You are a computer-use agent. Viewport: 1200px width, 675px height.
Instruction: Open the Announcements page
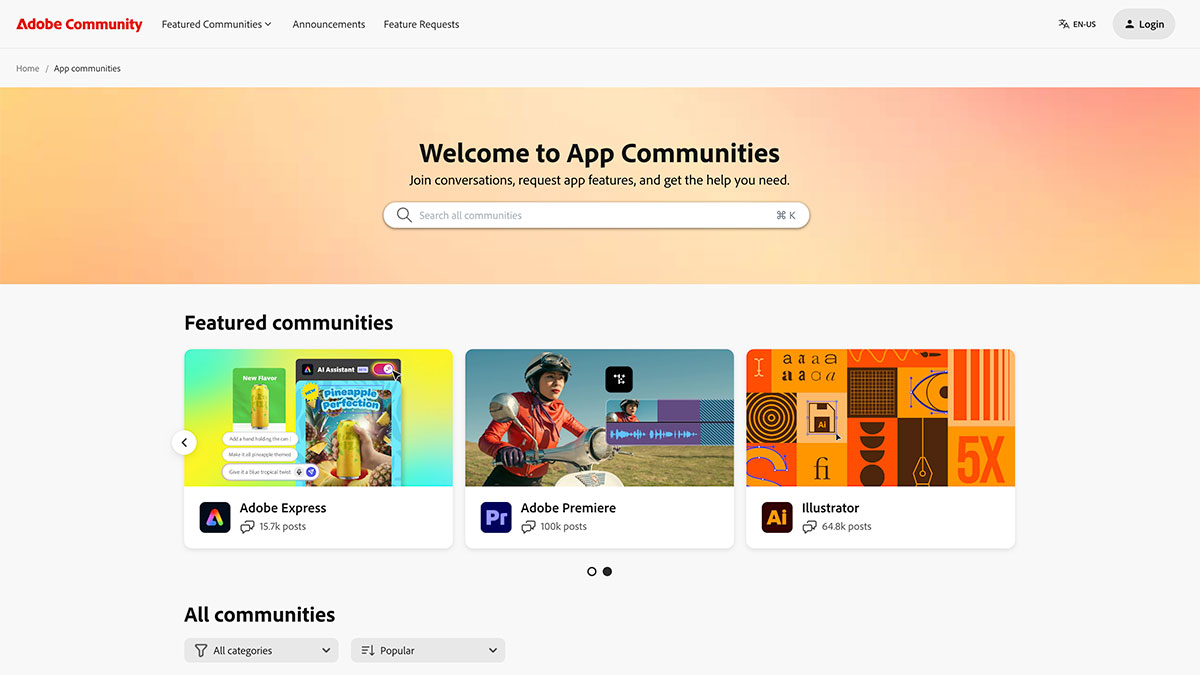[328, 23]
